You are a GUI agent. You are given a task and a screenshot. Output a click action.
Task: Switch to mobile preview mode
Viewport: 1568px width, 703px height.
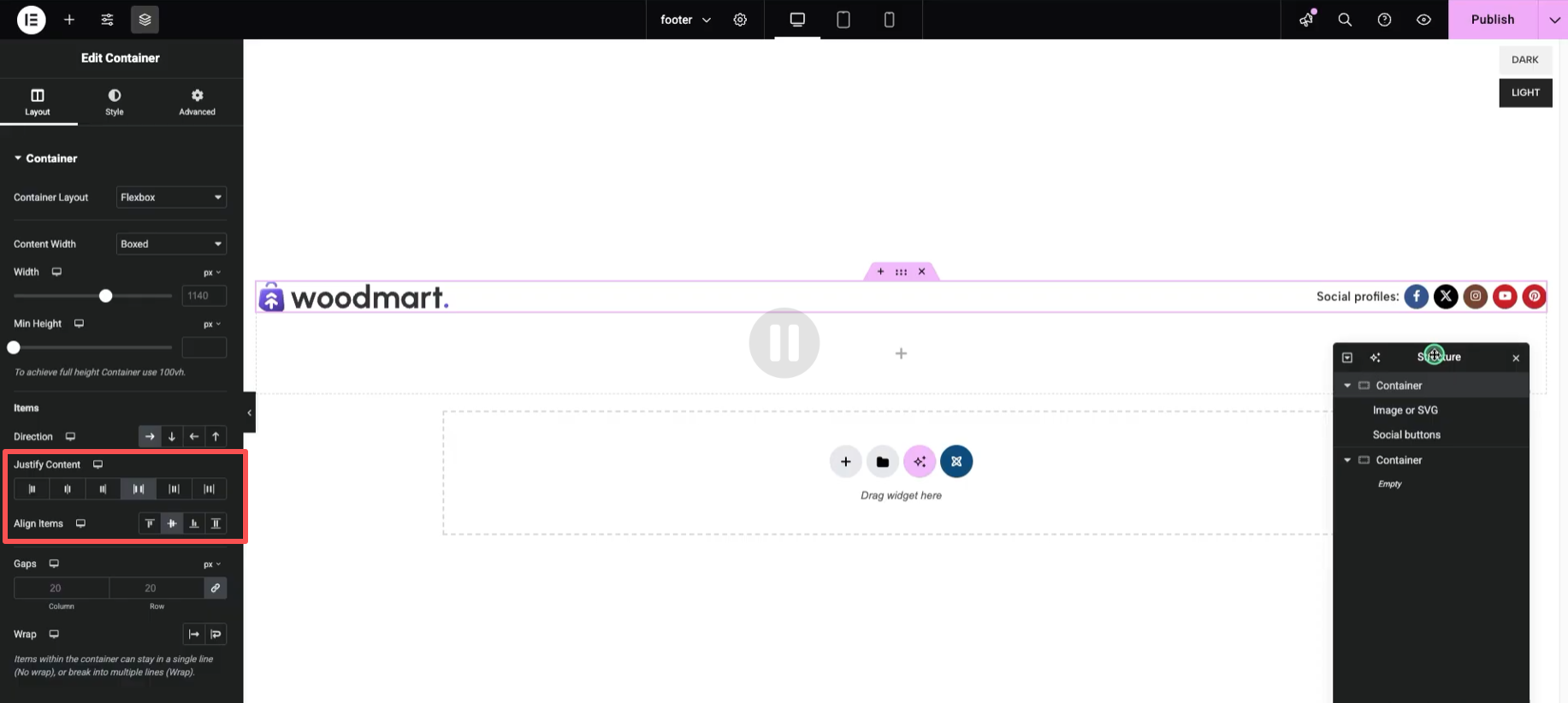coord(889,20)
